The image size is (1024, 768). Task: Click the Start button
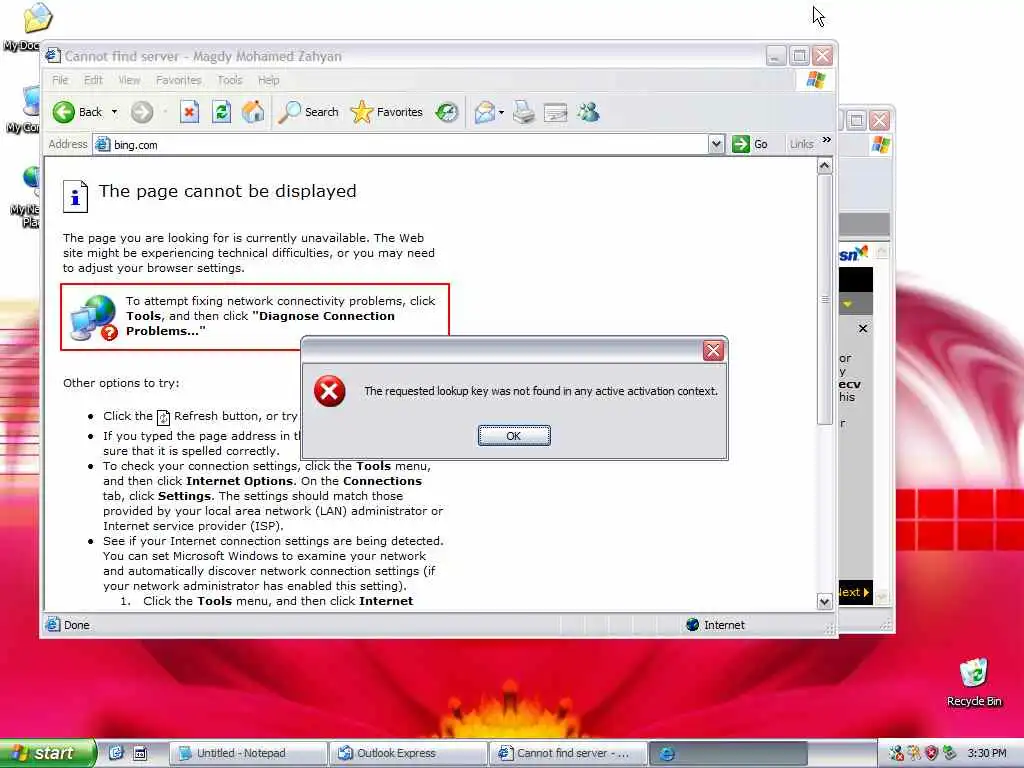click(47, 753)
